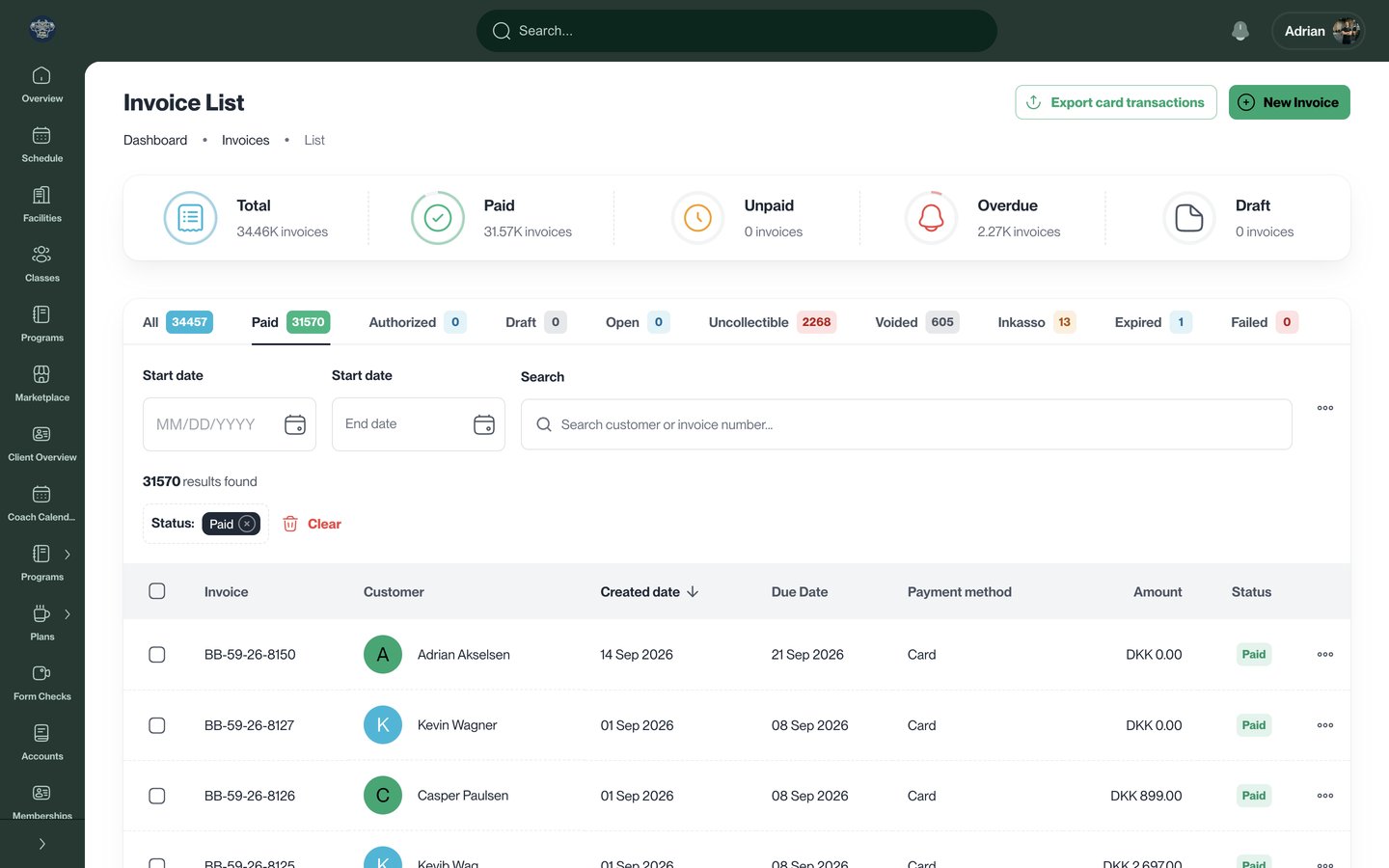
Task: Open Form Checks in the sidebar
Action: point(41,683)
